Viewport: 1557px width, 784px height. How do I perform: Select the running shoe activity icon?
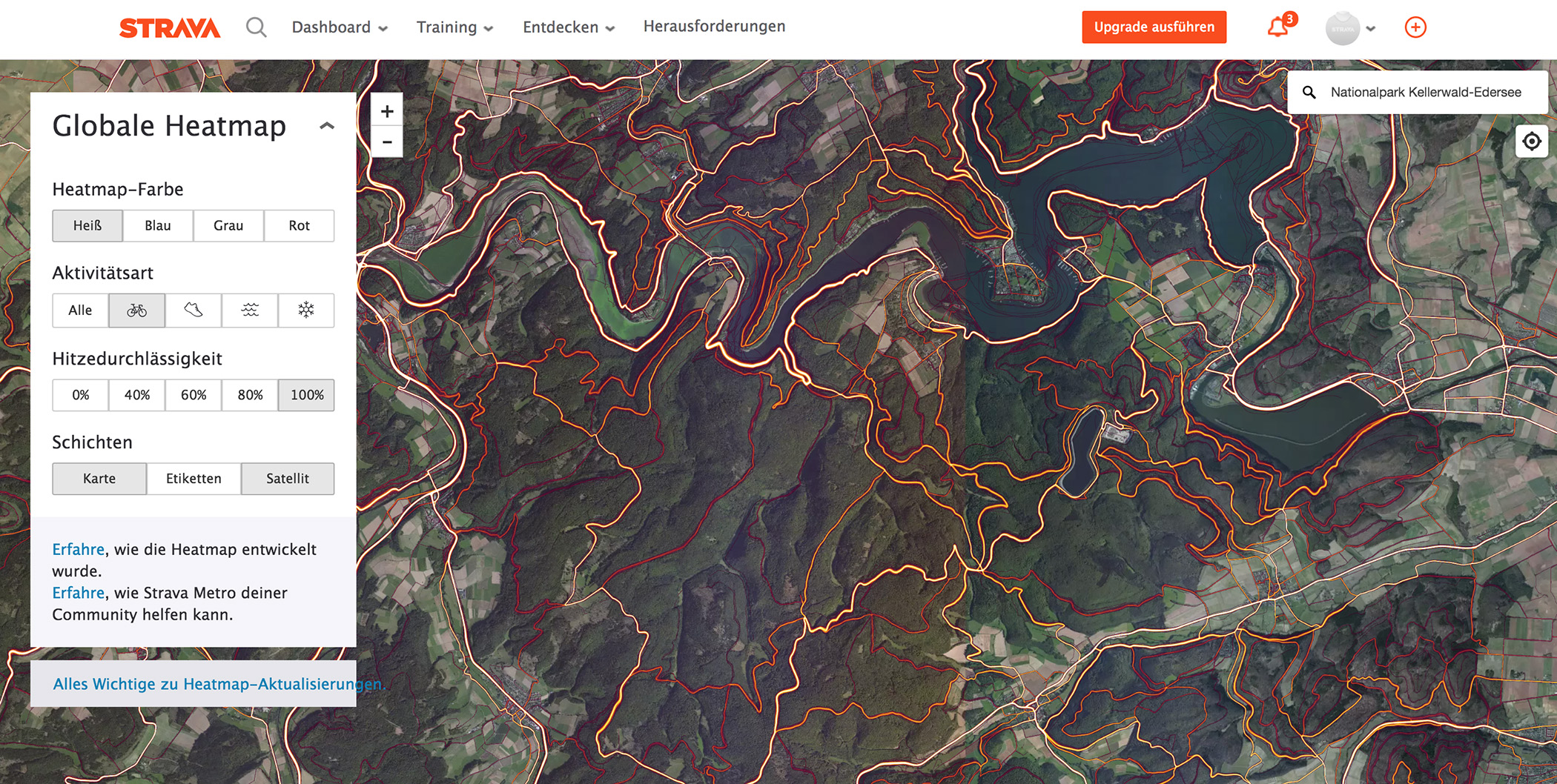pos(193,310)
